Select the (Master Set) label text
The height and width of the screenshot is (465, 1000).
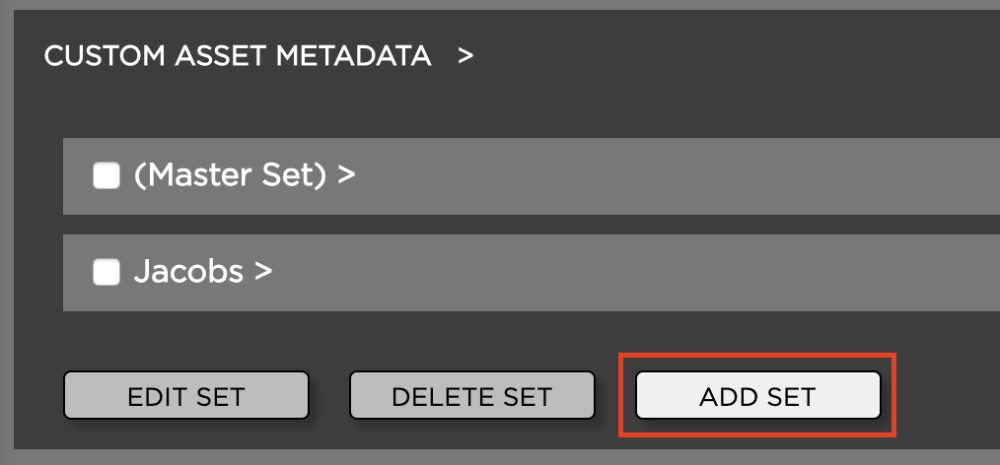click(230, 176)
